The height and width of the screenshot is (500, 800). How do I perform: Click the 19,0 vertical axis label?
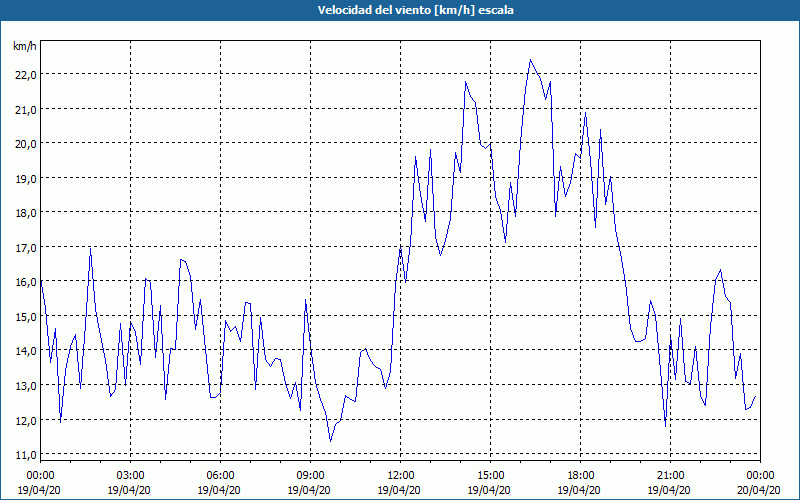click(26, 179)
